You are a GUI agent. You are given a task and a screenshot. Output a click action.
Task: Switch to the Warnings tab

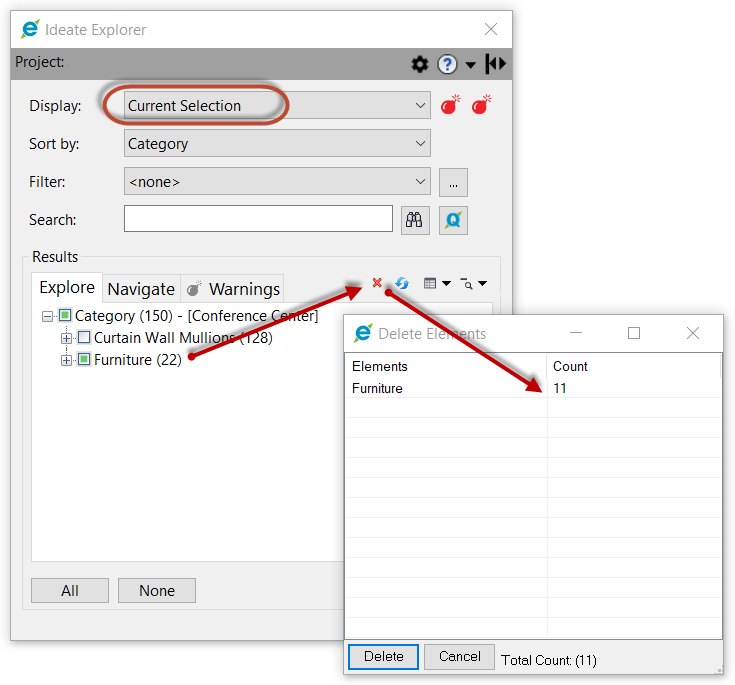pos(233,289)
